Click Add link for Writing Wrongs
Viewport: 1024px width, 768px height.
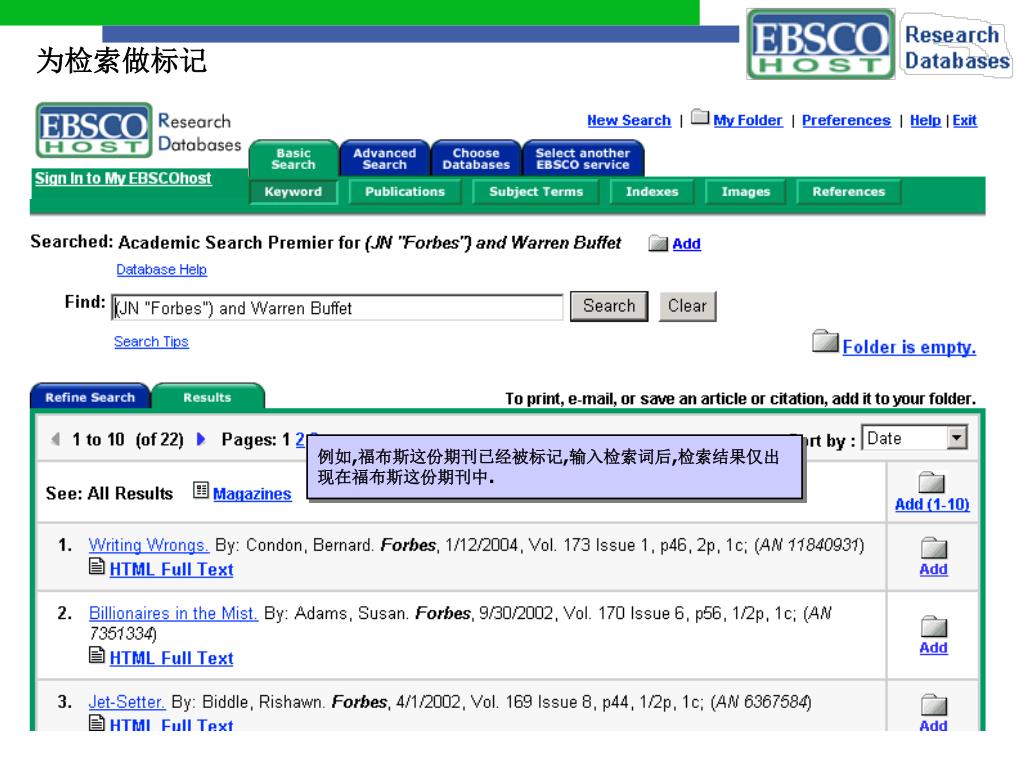tap(933, 569)
